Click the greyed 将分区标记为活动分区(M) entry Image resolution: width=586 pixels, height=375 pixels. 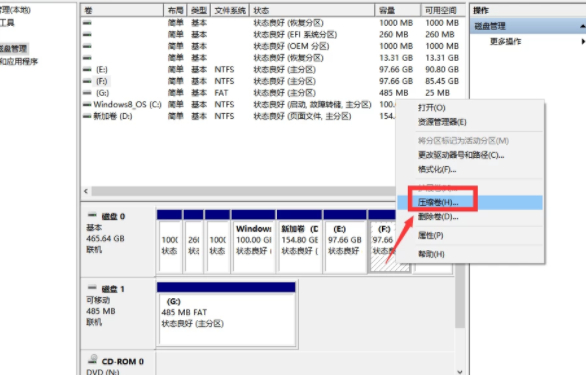pos(463,141)
